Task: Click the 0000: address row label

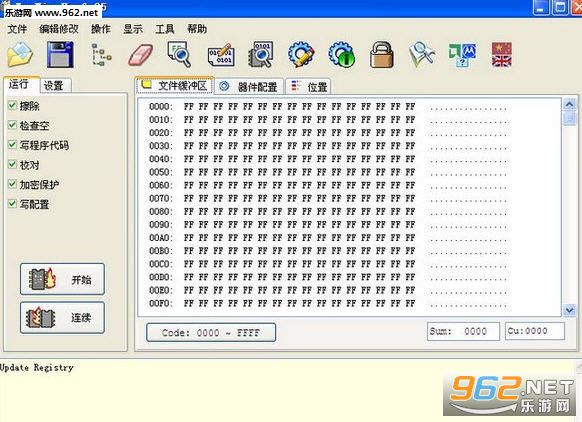Action: (161, 107)
